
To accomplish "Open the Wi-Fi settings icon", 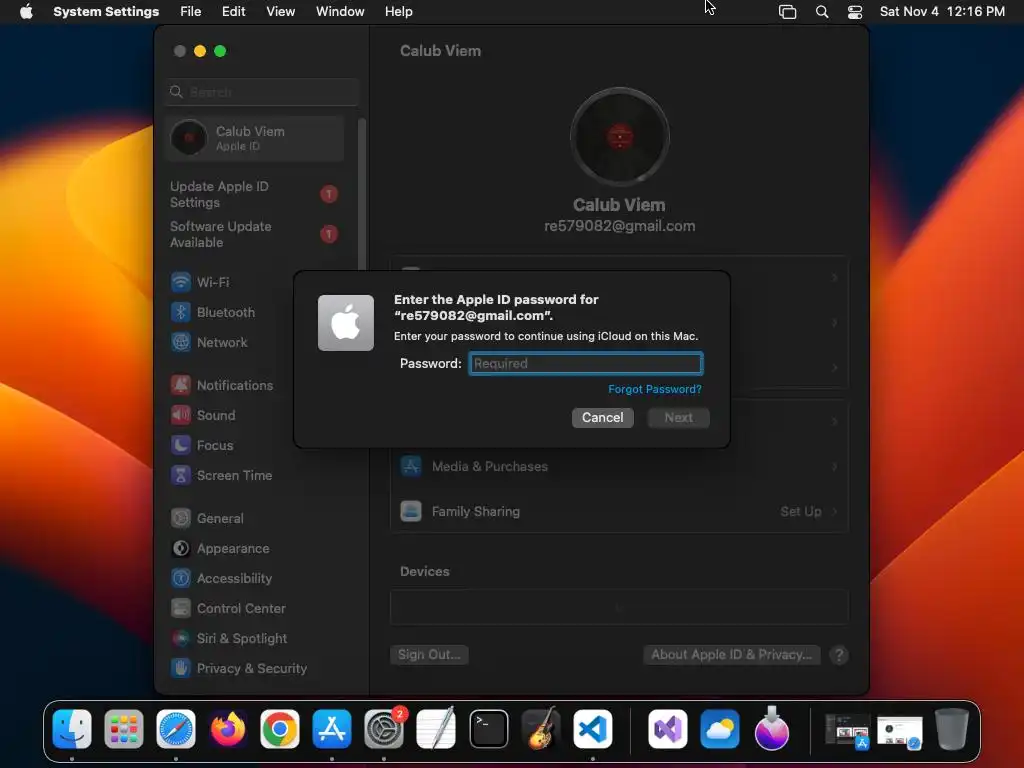I will [181, 282].
